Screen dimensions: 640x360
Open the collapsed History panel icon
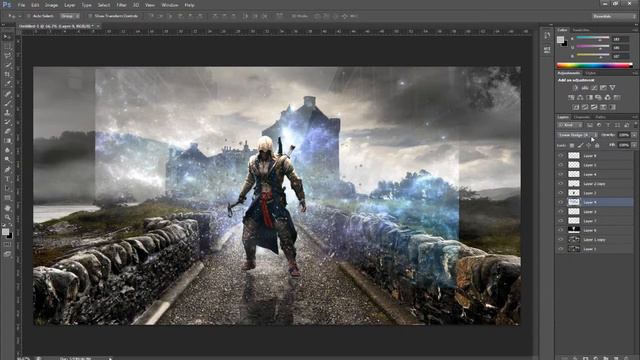tap(547, 36)
